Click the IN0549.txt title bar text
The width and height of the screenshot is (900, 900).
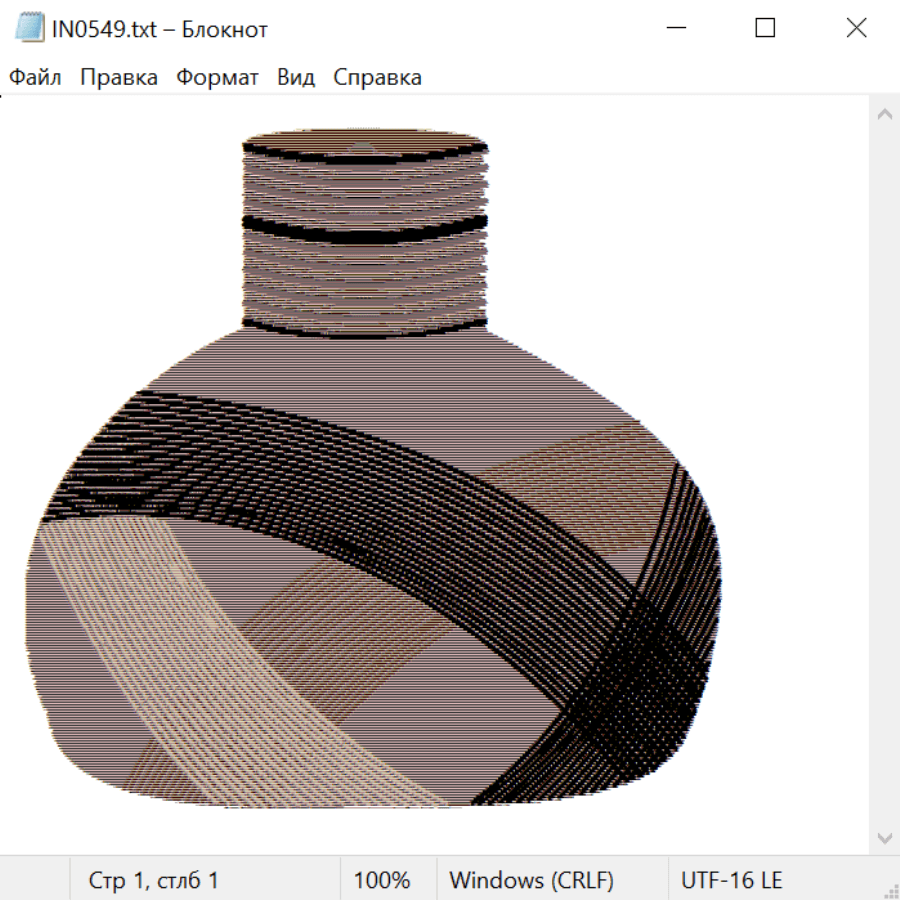pyautogui.click(x=159, y=29)
